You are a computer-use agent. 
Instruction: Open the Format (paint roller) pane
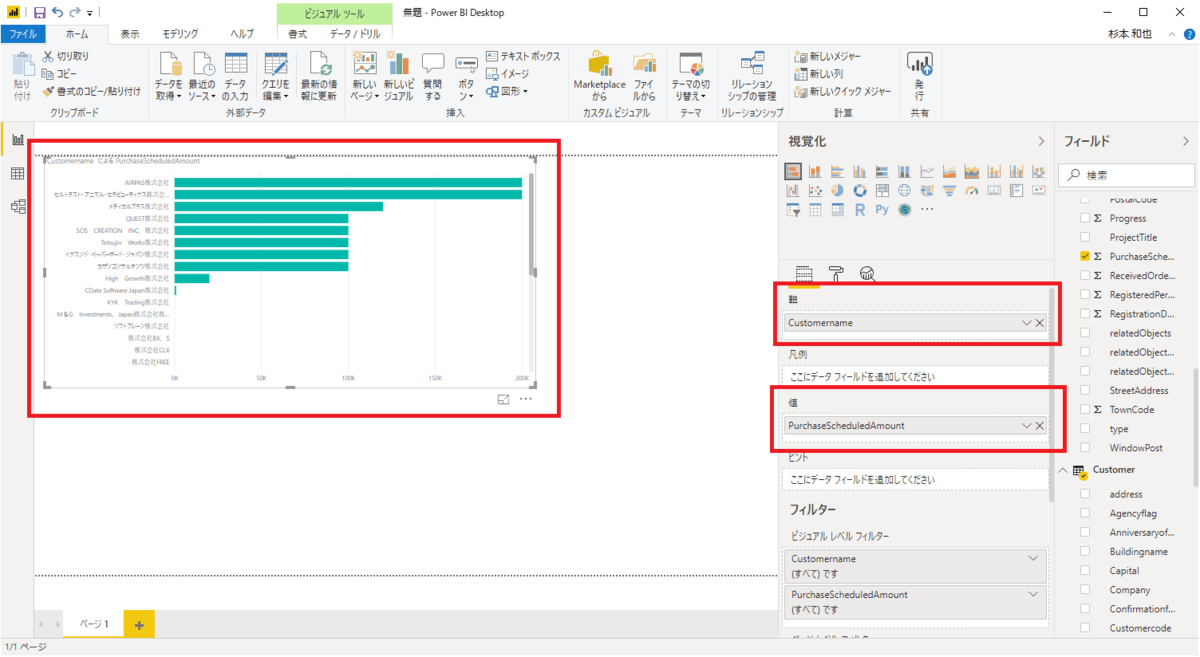click(837, 274)
